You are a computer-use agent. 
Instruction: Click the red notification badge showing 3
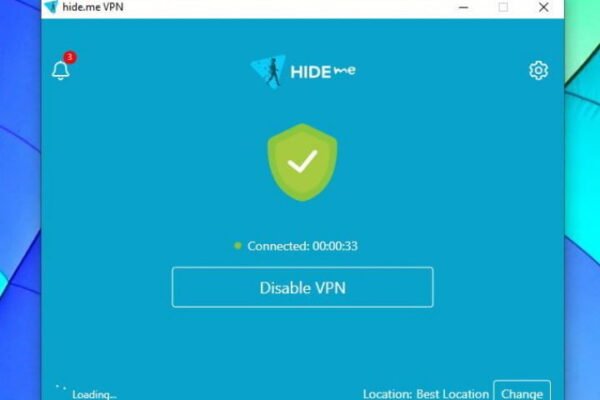tap(69, 57)
